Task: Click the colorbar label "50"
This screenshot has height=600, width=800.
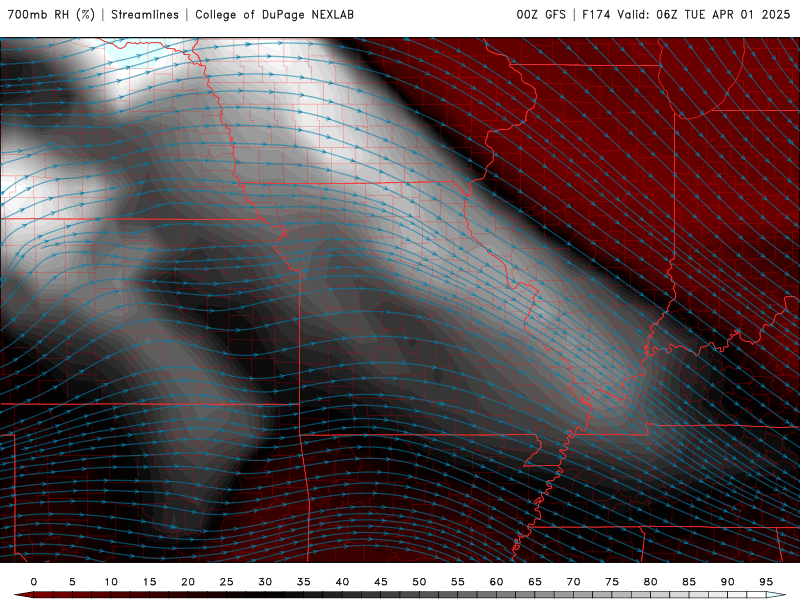Action: point(419,582)
